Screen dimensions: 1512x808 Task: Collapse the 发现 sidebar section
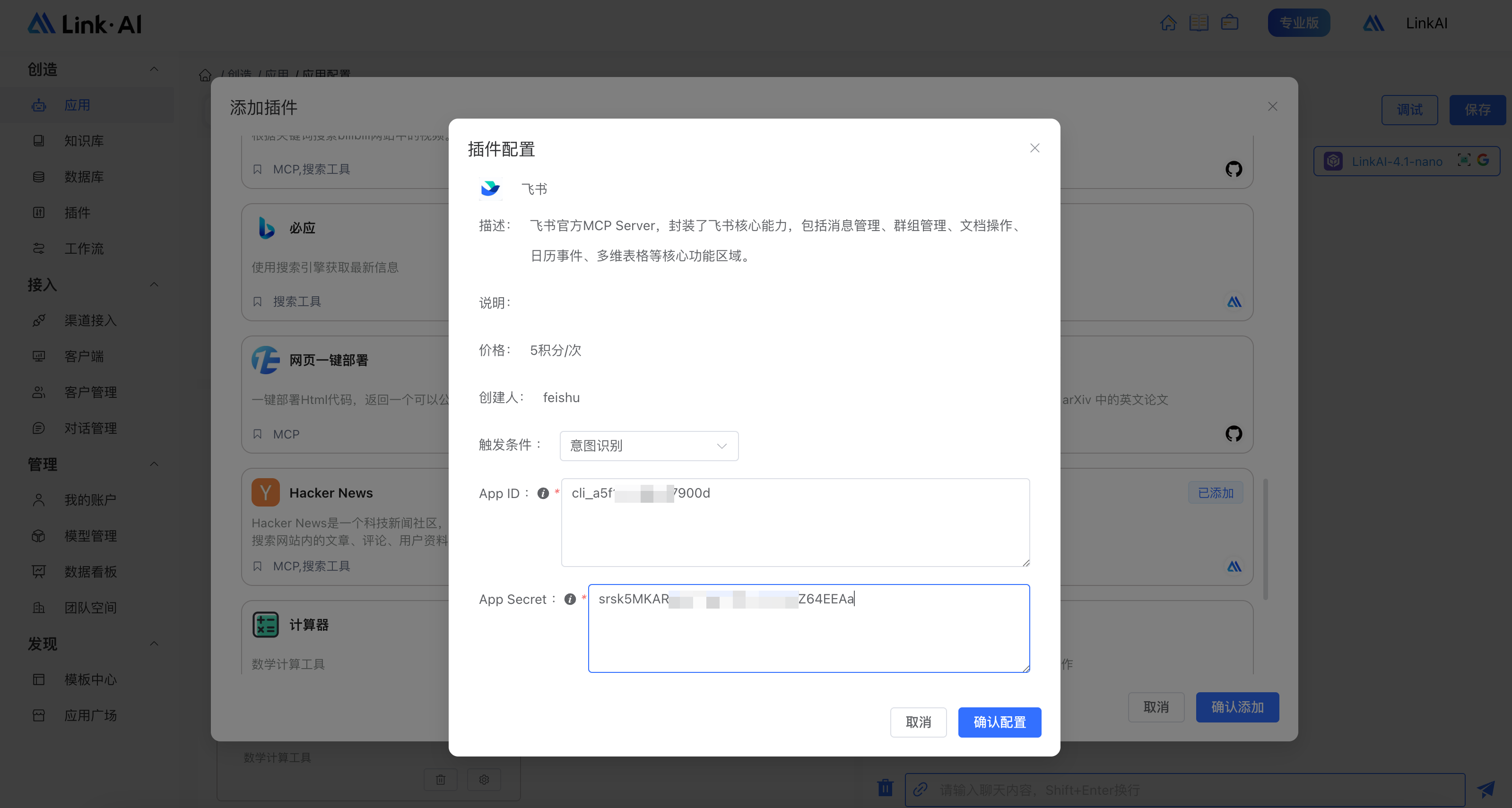pyautogui.click(x=154, y=644)
